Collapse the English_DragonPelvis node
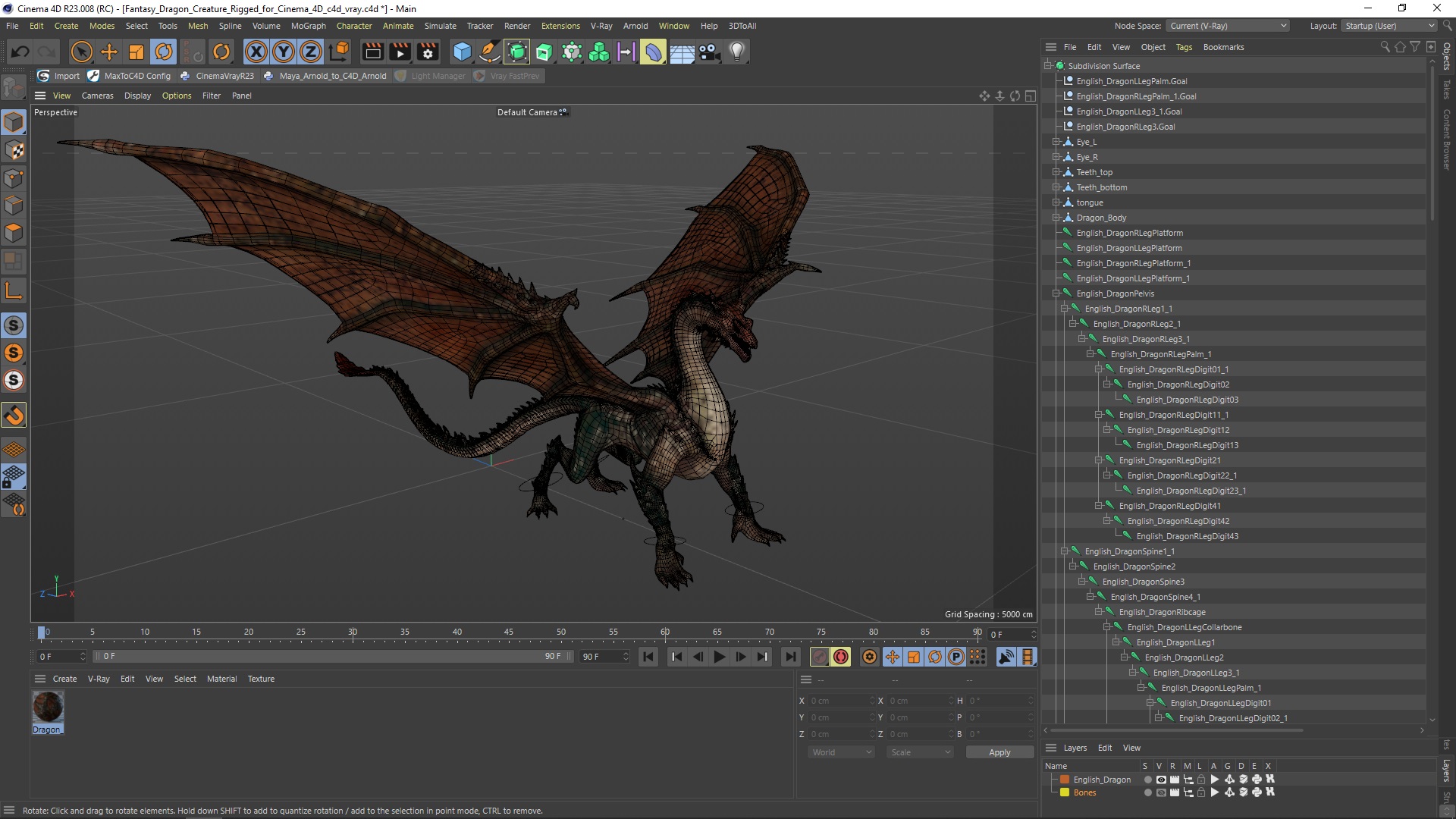 [x=1056, y=293]
